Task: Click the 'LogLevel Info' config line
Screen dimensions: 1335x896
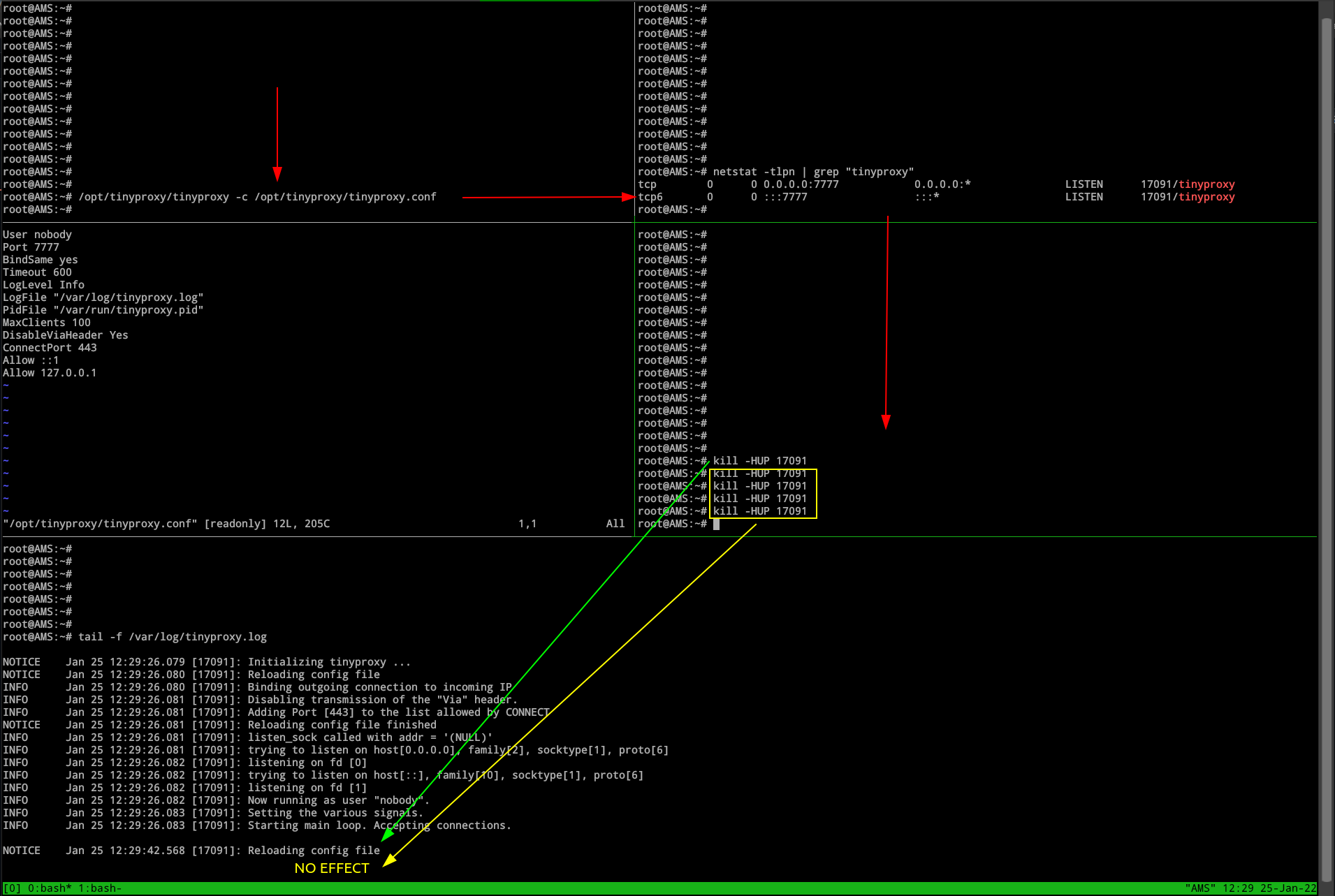Action: (43, 285)
